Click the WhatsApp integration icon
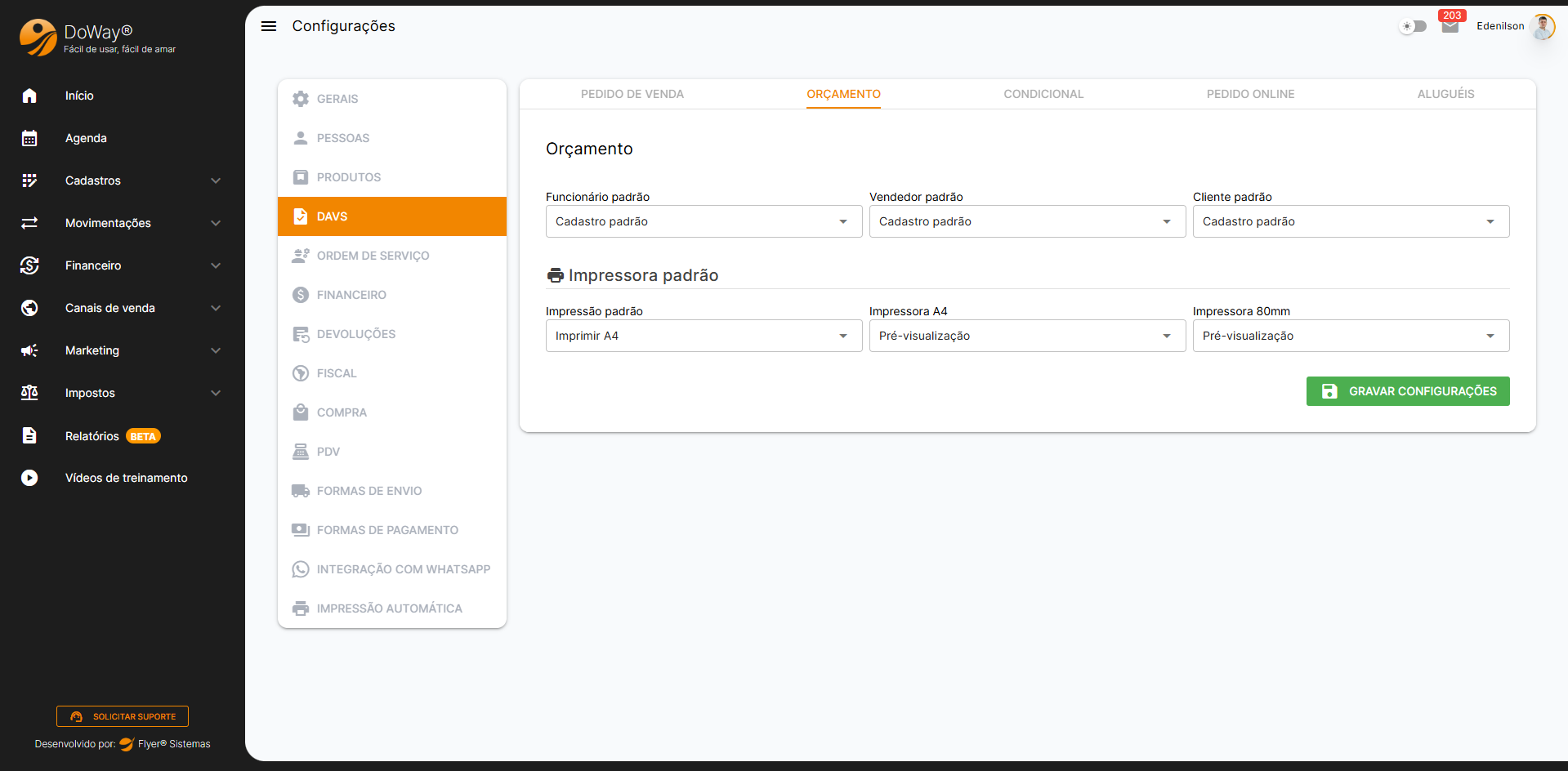Image resolution: width=1568 pixels, height=771 pixels. (301, 569)
